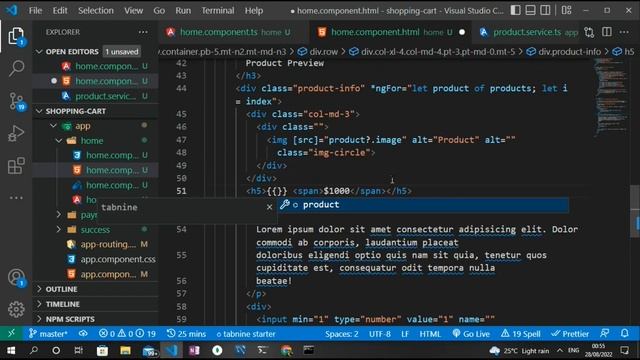Screen dimensions: 640x360
Task: Open notifications bell icon
Action: (x=624, y=333)
